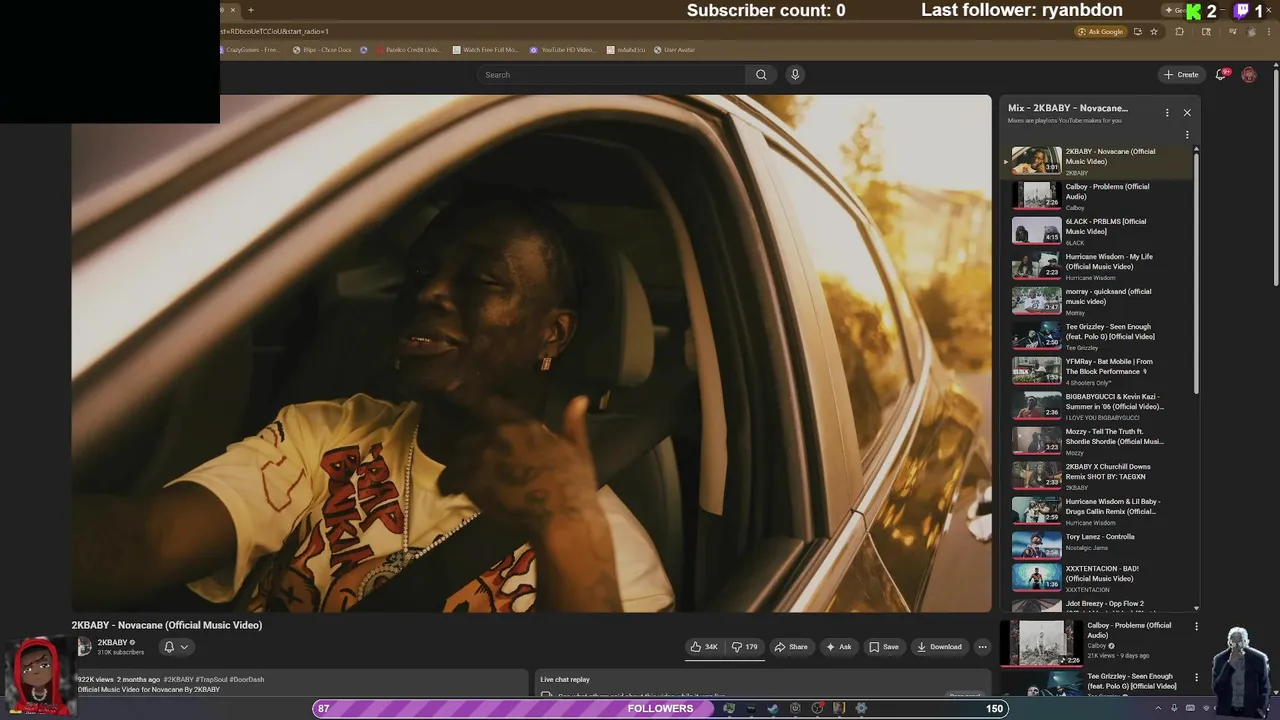Play 2KBABY X Churchill Downs Remix
1280x720 pixels.
point(1098,476)
